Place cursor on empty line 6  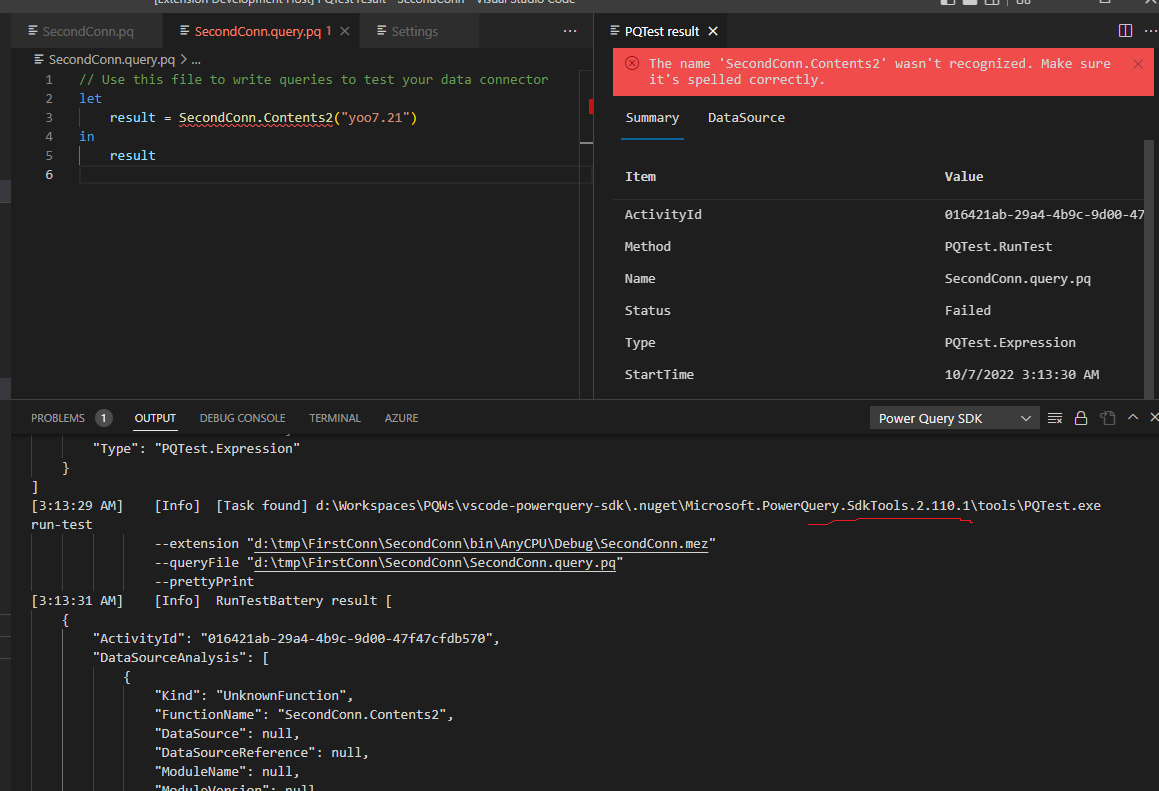[x=335, y=174]
